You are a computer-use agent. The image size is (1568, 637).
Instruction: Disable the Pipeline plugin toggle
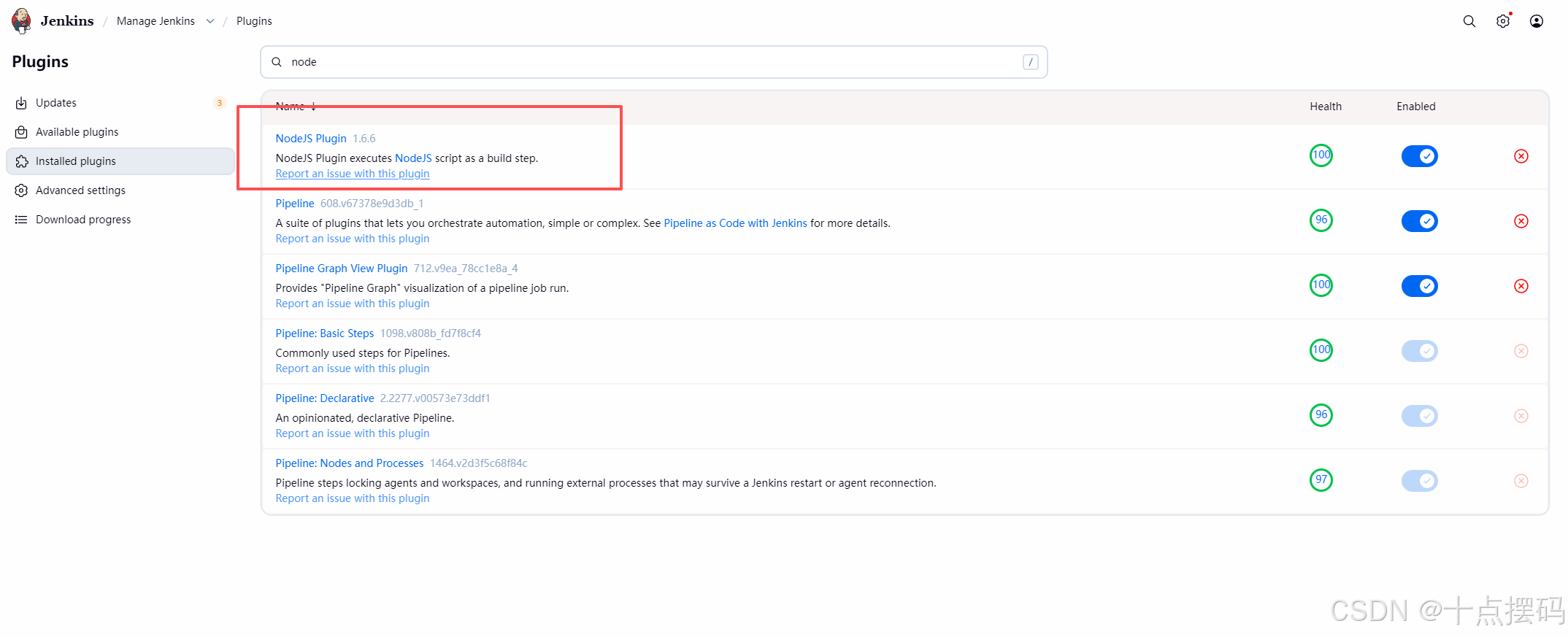(x=1420, y=221)
